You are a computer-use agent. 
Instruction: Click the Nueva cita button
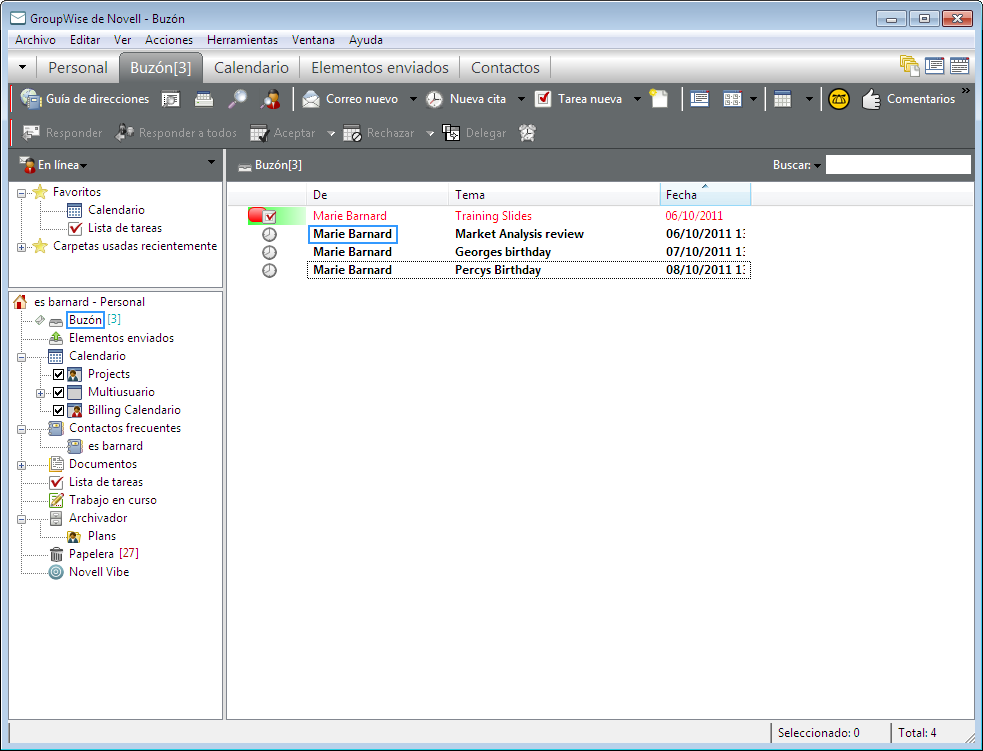click(466, 99)
